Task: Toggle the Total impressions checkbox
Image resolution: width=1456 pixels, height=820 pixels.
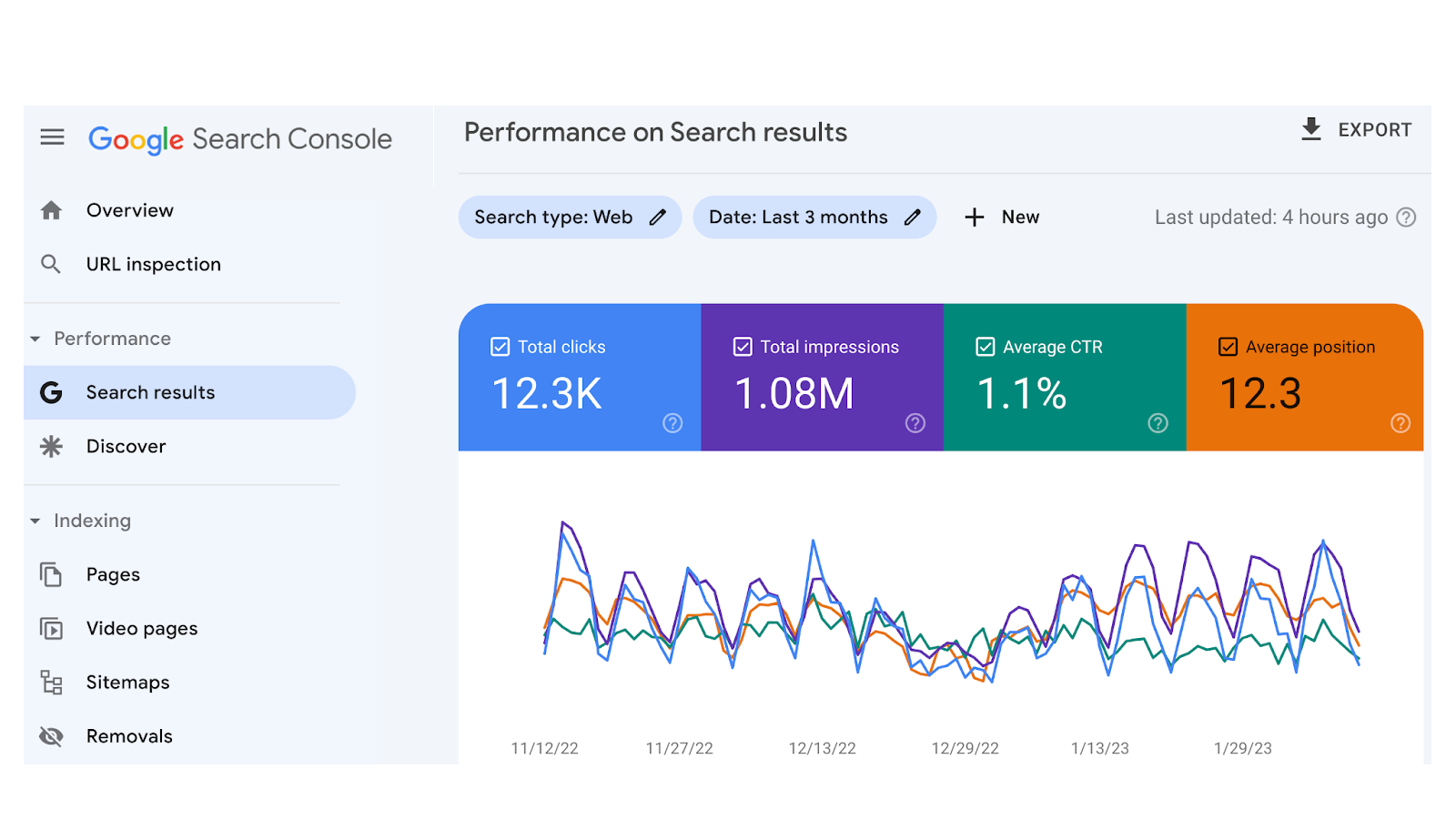Action: (x=743, y=347)
